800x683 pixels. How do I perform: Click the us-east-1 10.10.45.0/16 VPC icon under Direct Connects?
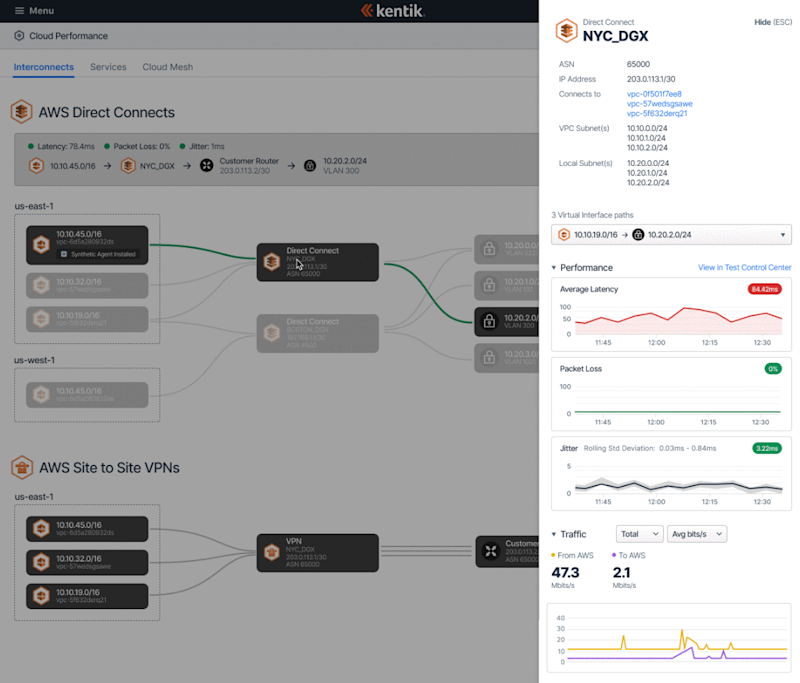pos(41,245)
